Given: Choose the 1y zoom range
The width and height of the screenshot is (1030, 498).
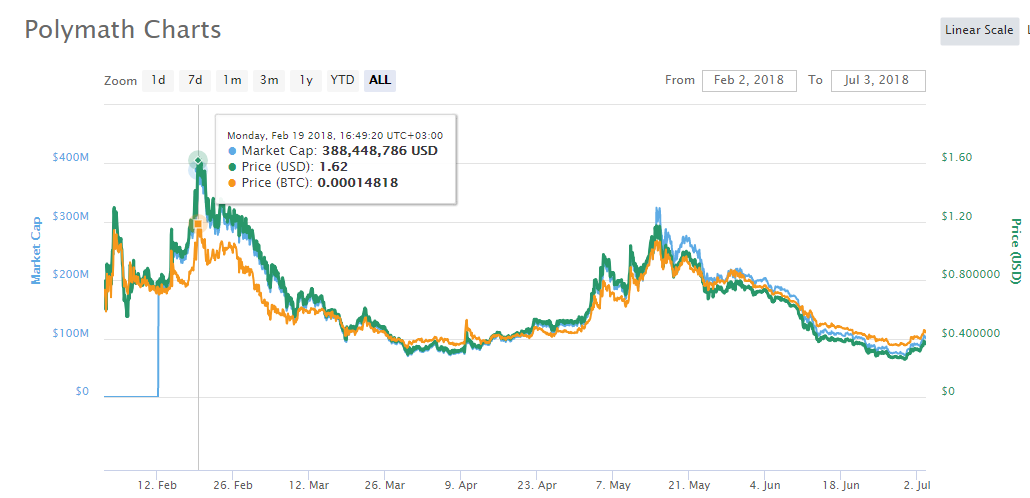Looking at the screenshot, I should [x=306, y=81].
